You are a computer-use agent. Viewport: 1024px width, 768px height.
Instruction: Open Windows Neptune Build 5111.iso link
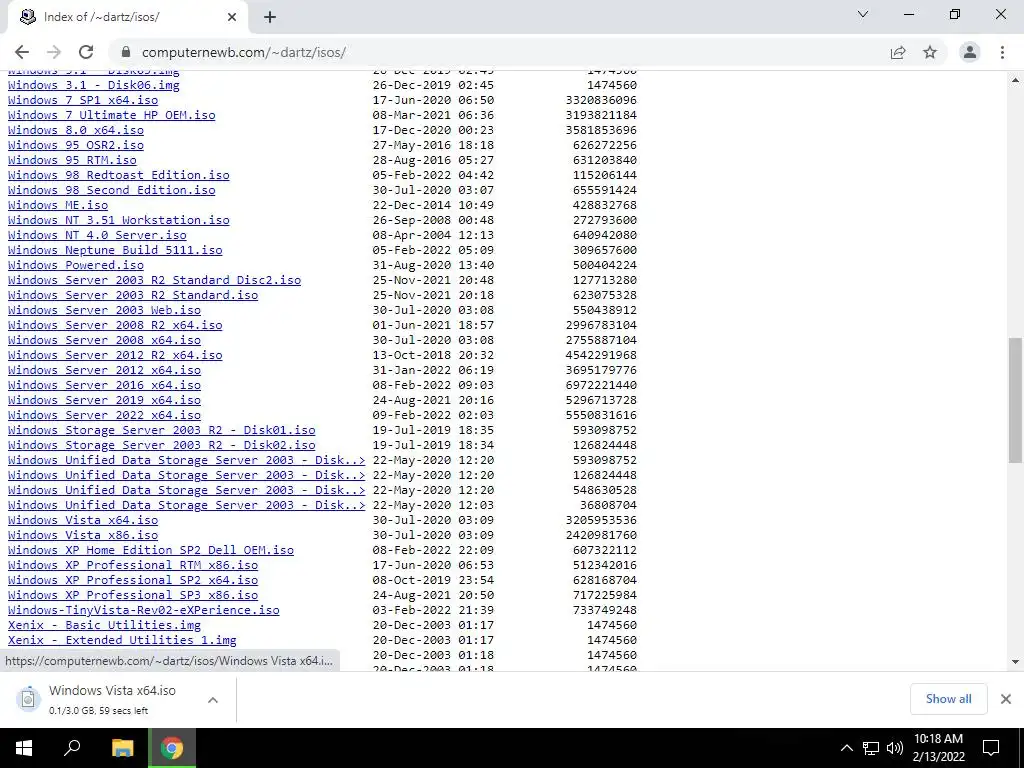coord(115,250)
